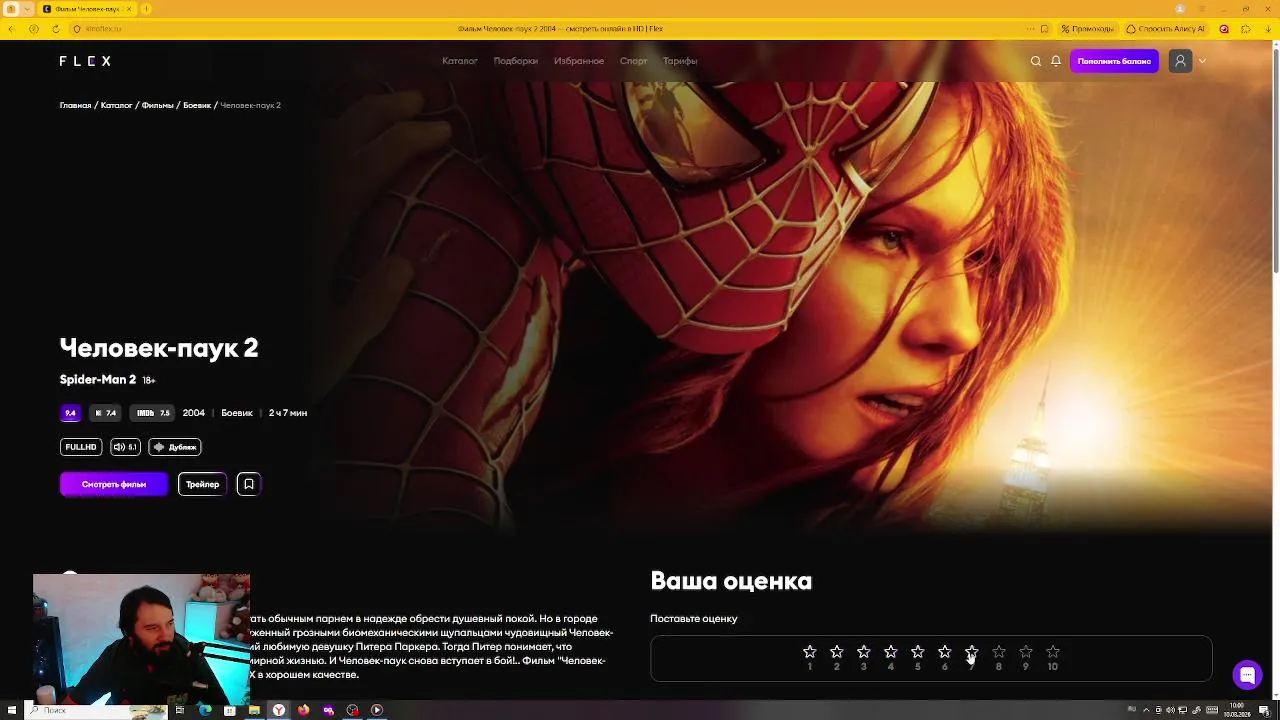Click the Windows taskbar search box

point(95,710)
